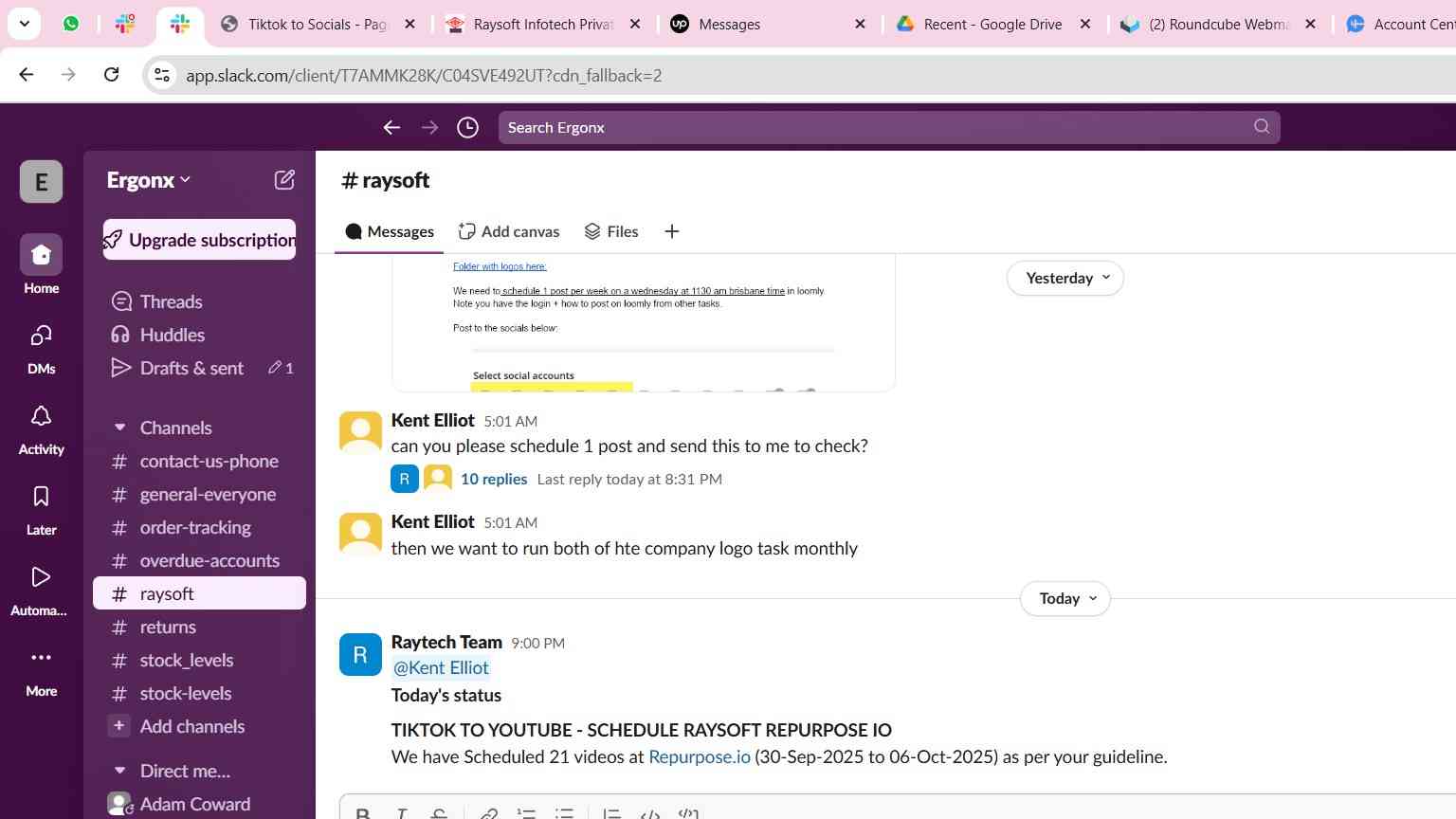Click the Add canvas tab

pos(509,231)
